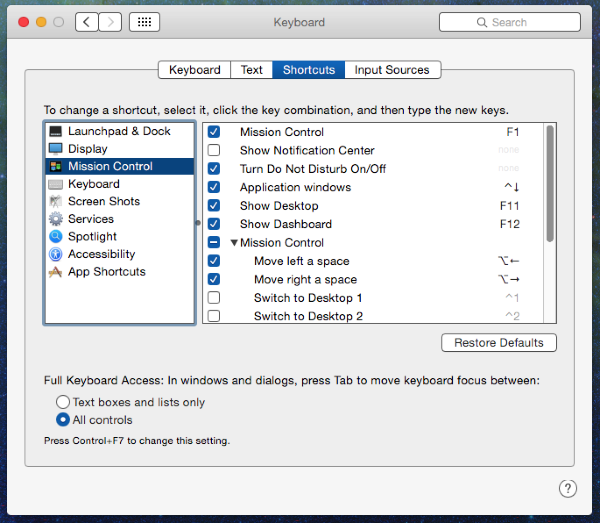Toggle the mixed-state Mission Control group checkbox
Image resolution: width=600 pixels, height=523 pixels.
coord(214,242)
